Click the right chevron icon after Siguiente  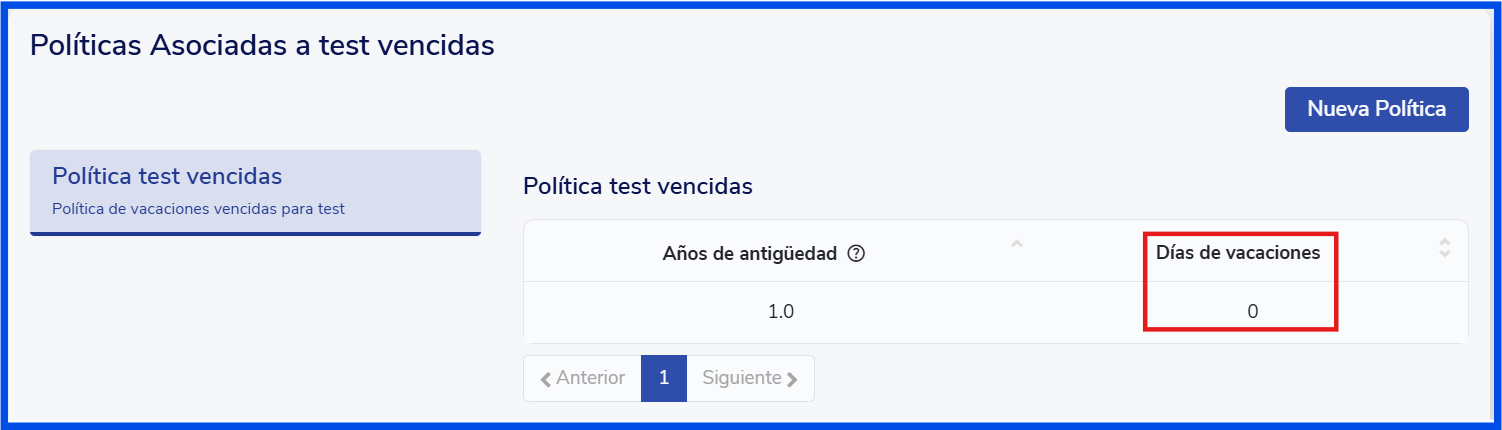[x=792, y=379]
